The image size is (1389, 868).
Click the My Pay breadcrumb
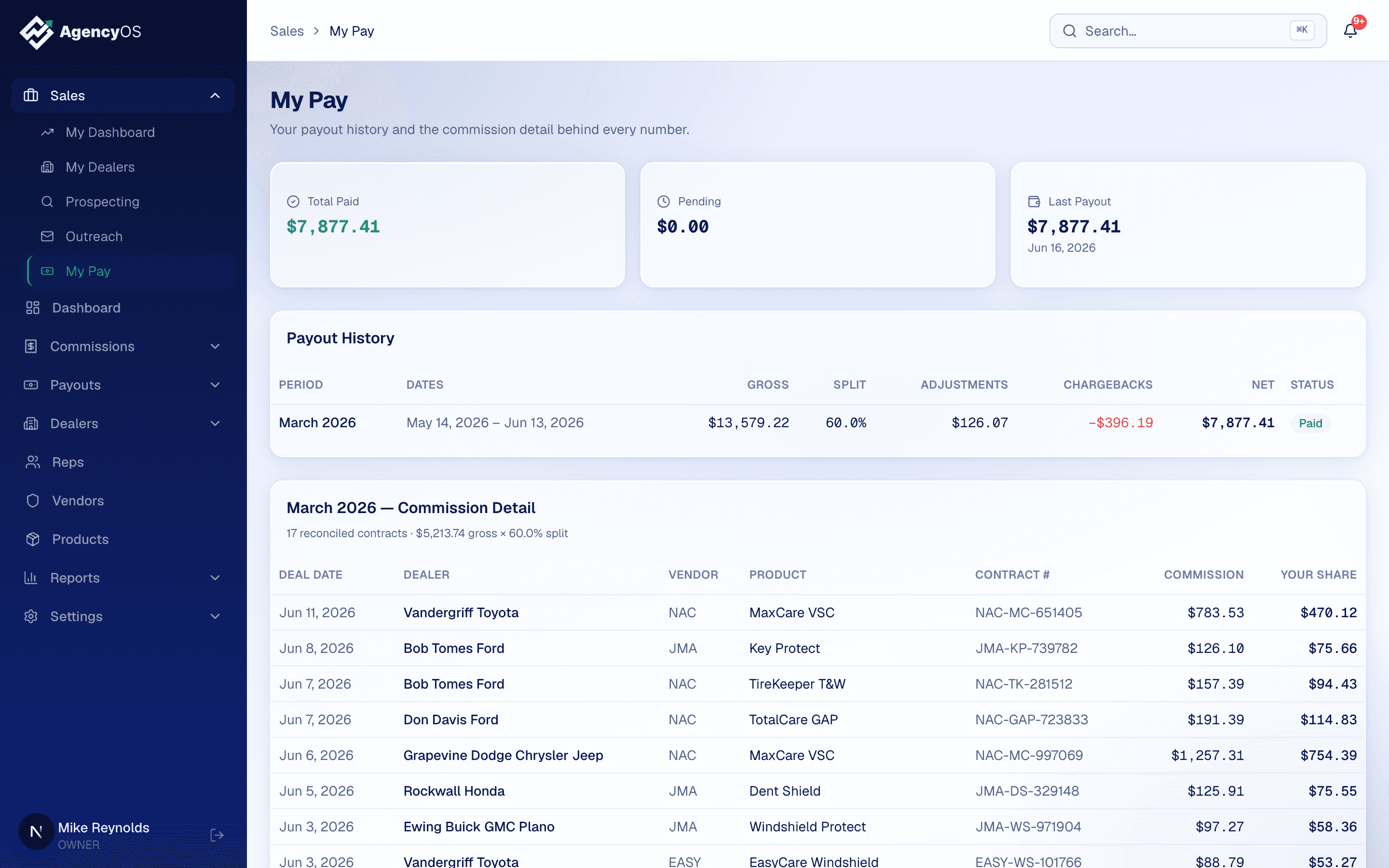point(351,31)
